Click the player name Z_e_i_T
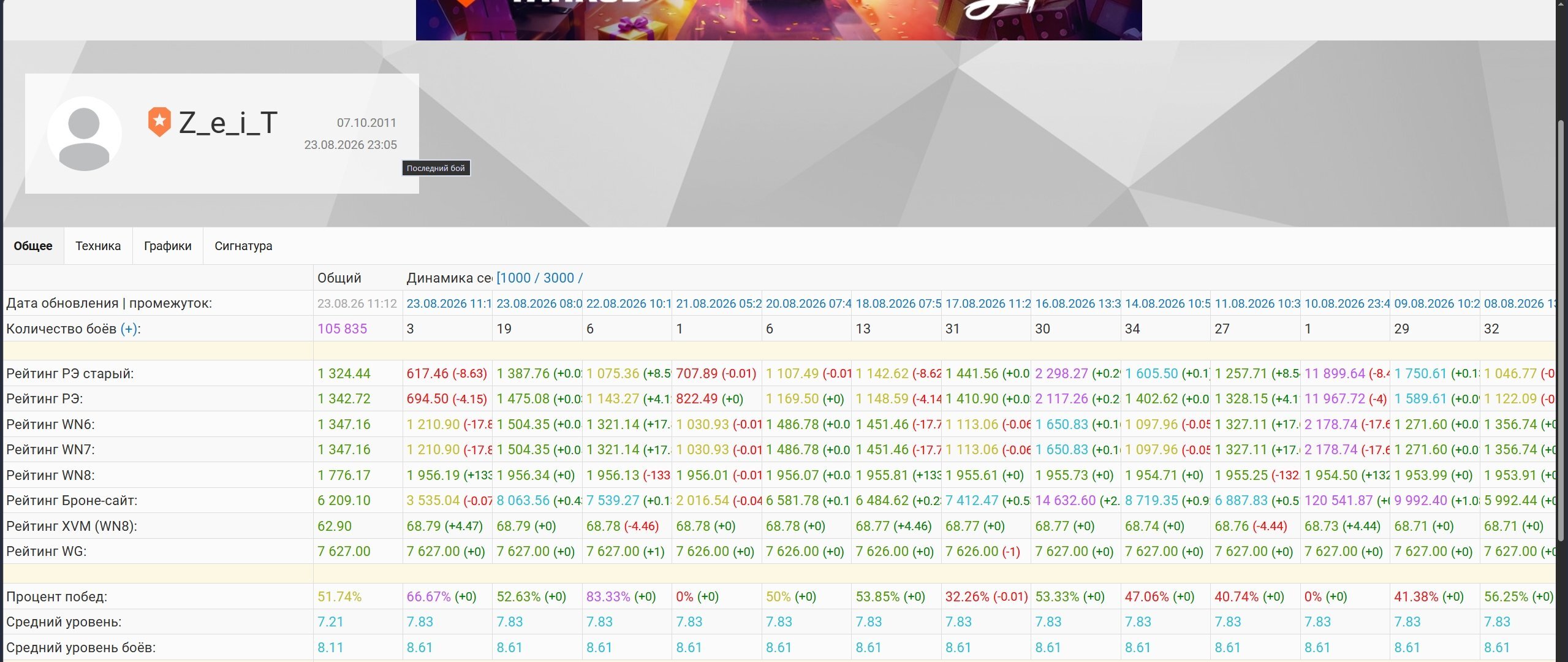This screenshot has height=662, width=1568. (228, 123)
